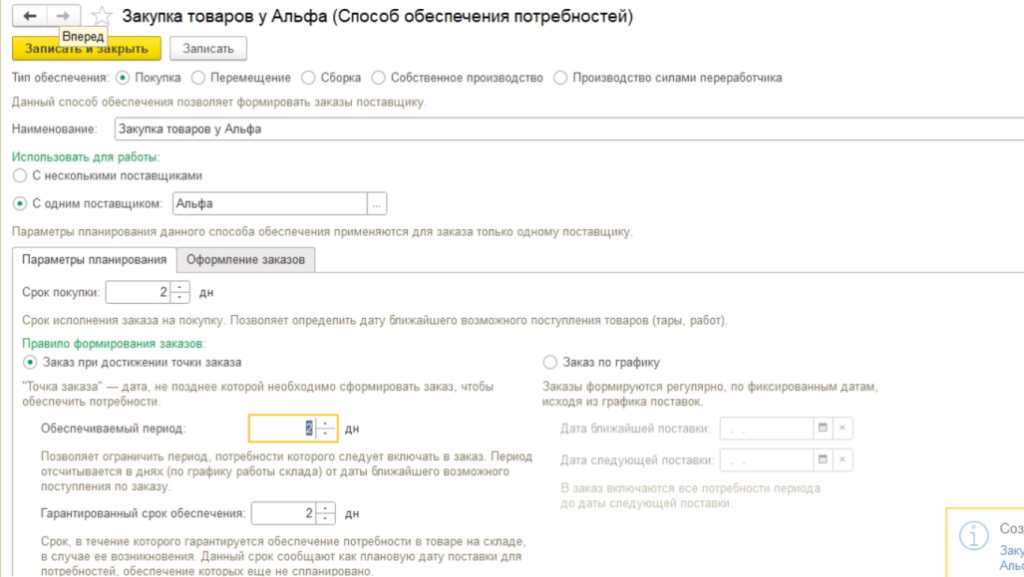This screenshot has height=577, width=1024.
Task: Adjust Гарантированный срок обеспечения spinner arrows
Action: (326, 514)
